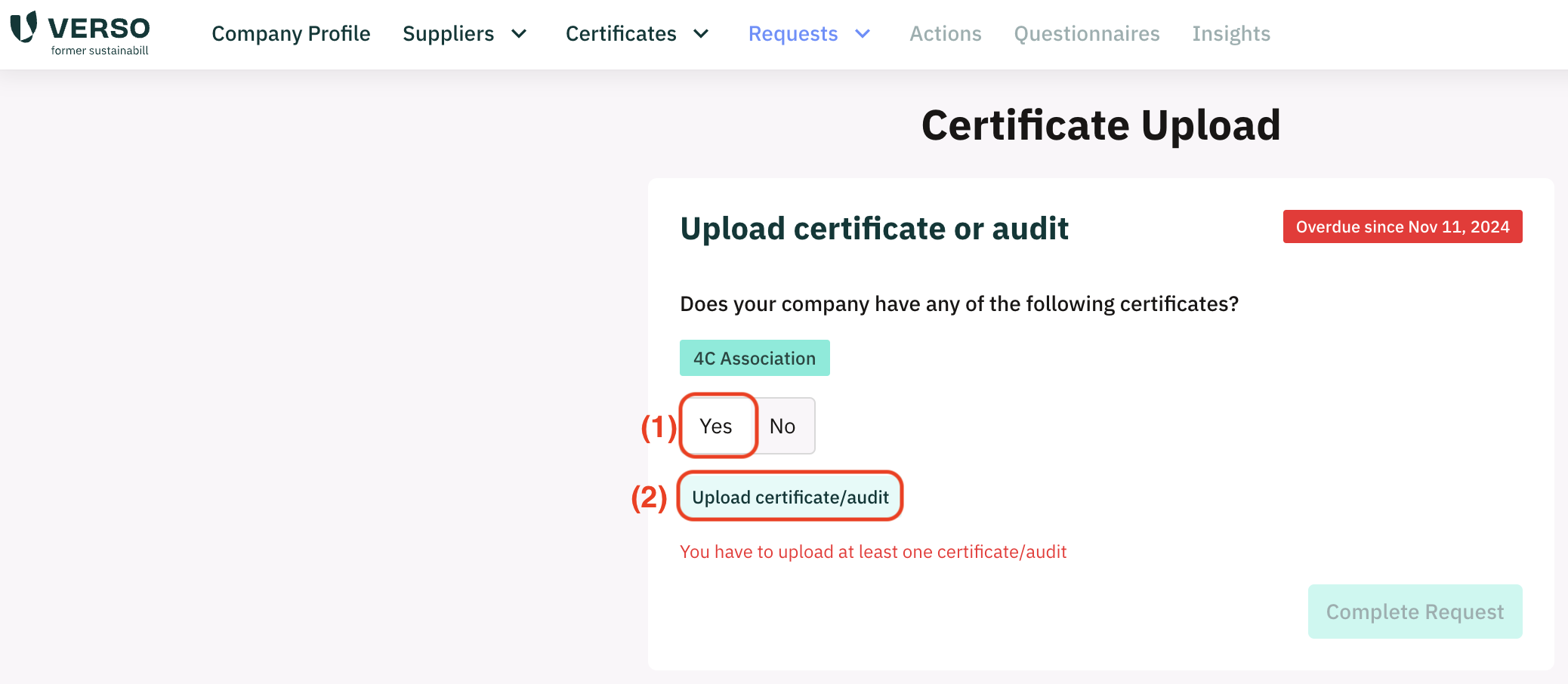
Task: Click the red upload-required error message
Action: (873, 552)
